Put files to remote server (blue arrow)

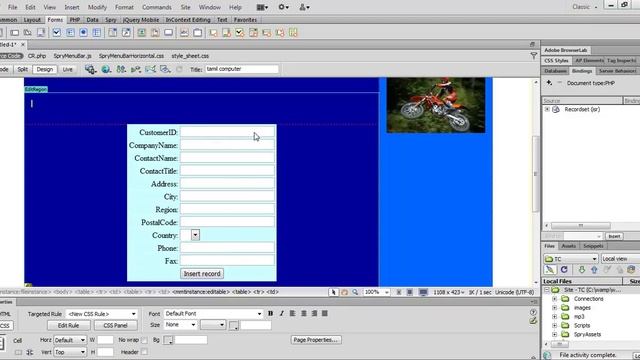(x=594, y=270)
